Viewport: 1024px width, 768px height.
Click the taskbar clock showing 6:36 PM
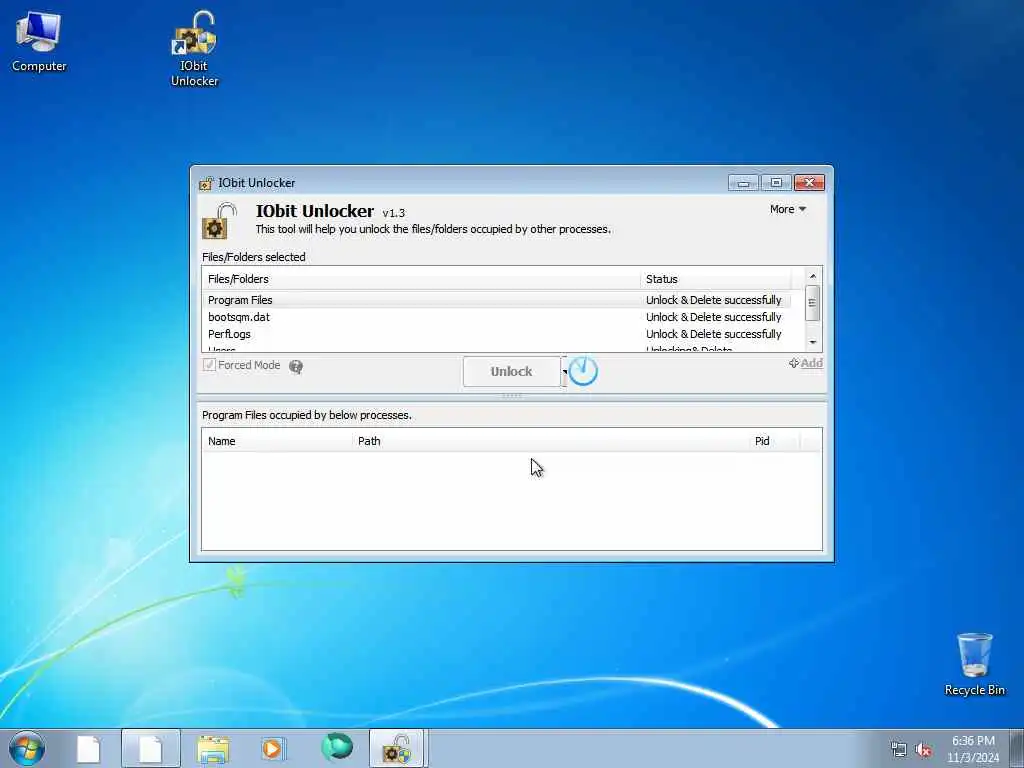tap(973, 749)
